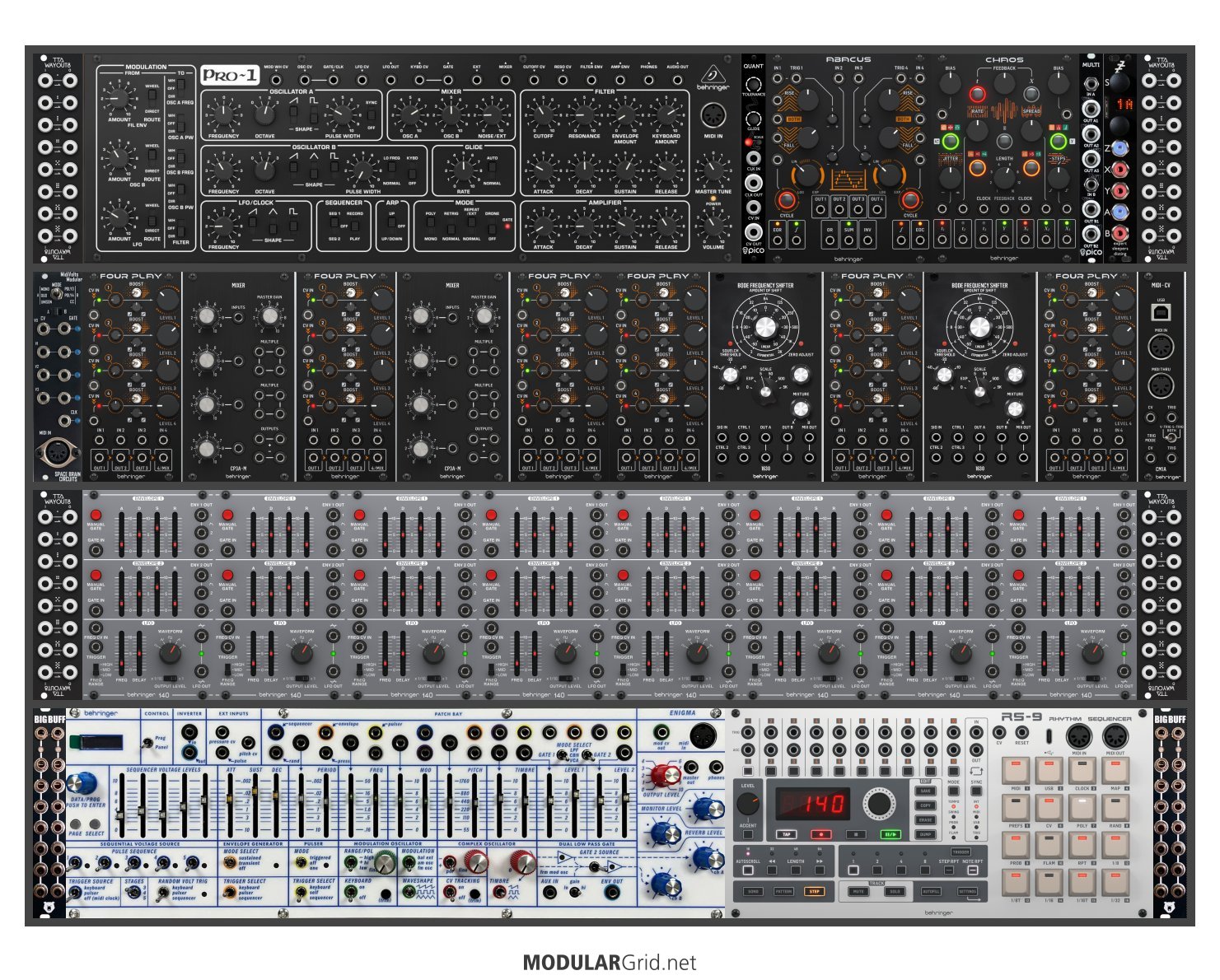Select PATTERN mode on RS-9
The width and height of the screenshot is (1220, 980).
(x=783, y=891)
